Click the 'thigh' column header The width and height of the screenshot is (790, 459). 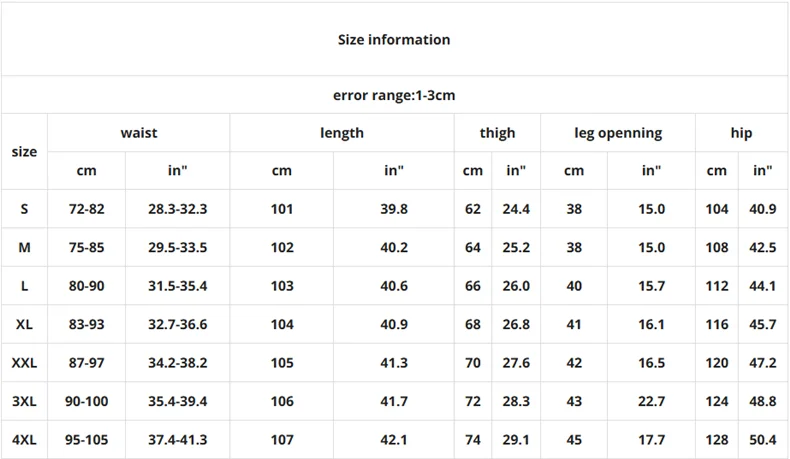pyautogui.click(x=497, y=133)
